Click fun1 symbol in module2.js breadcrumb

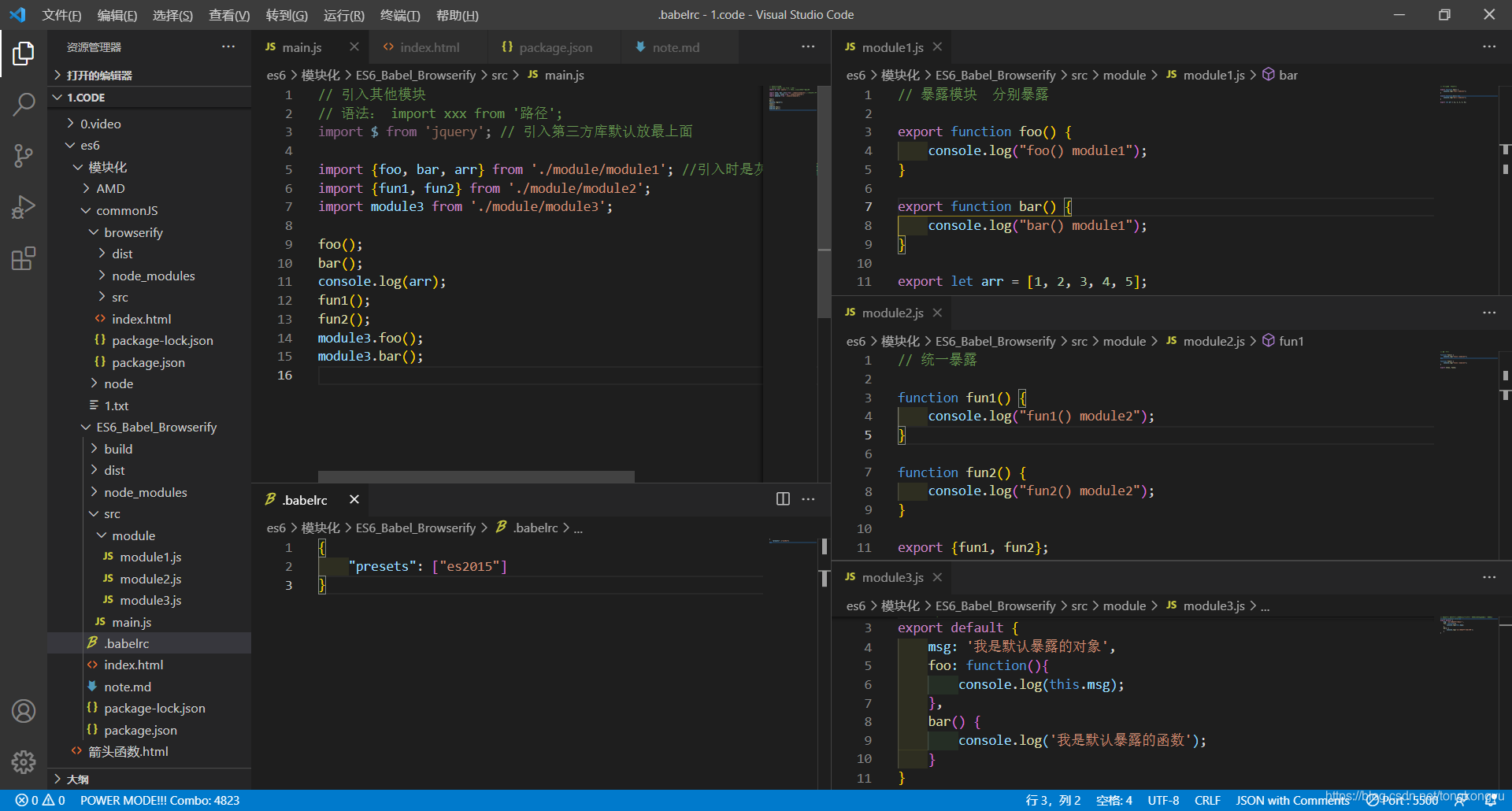tap(1283, 341)
